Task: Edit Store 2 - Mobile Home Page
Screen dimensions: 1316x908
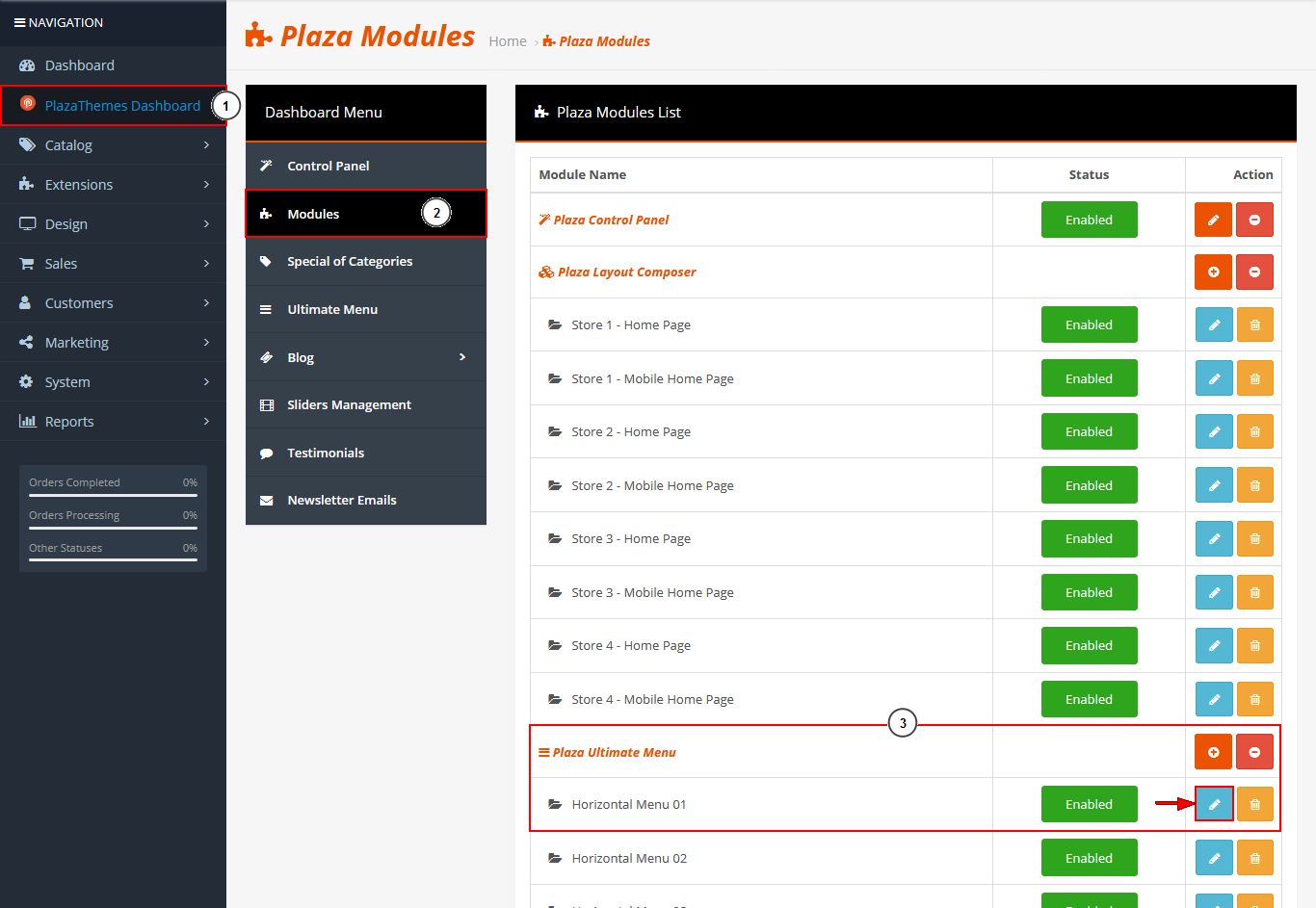Action: click(x=1214, y=485)
